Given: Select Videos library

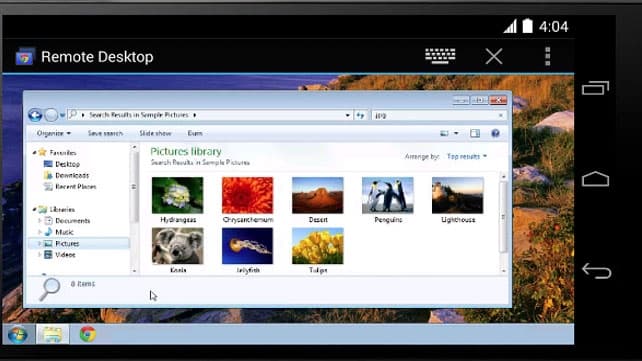Looking at the screenshot, I should (x=65, y=255).
